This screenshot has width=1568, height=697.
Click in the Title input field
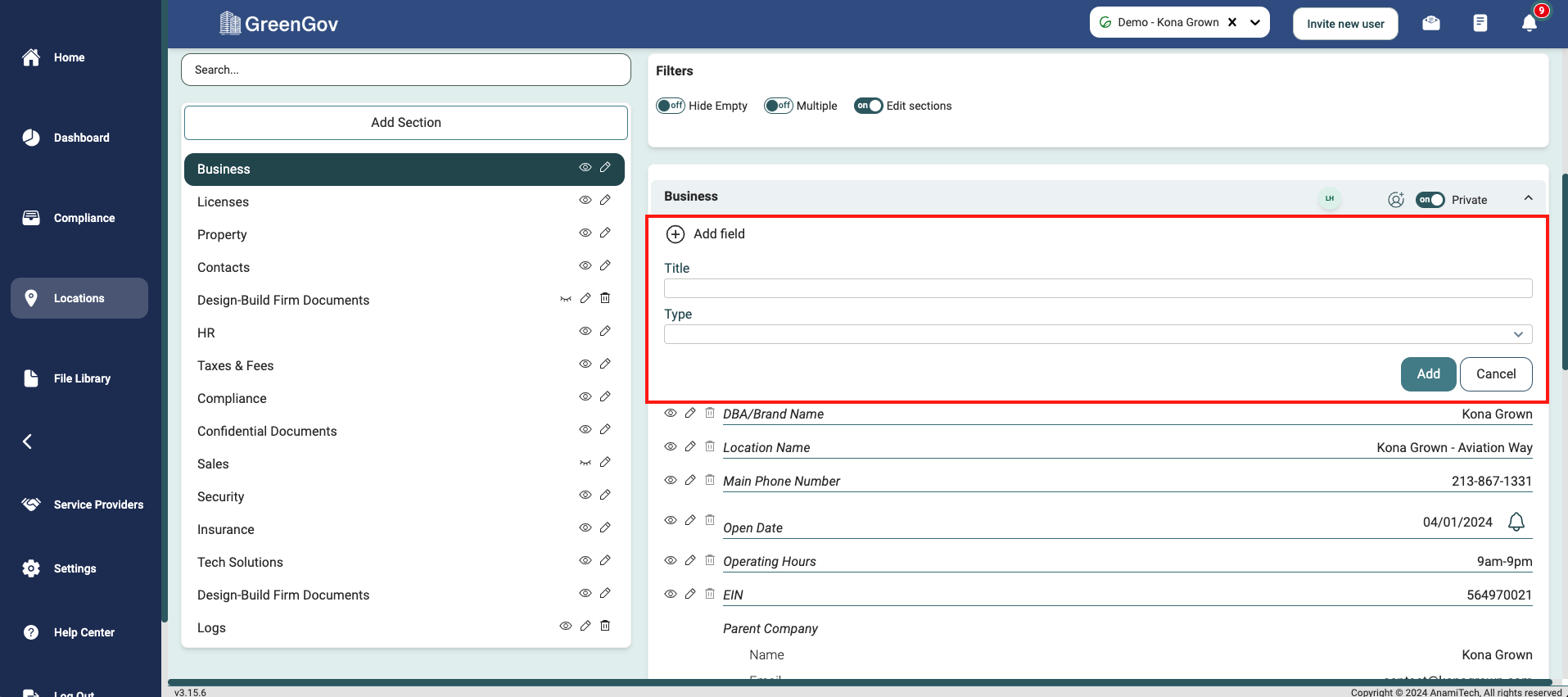click(x=1097, y=288)
